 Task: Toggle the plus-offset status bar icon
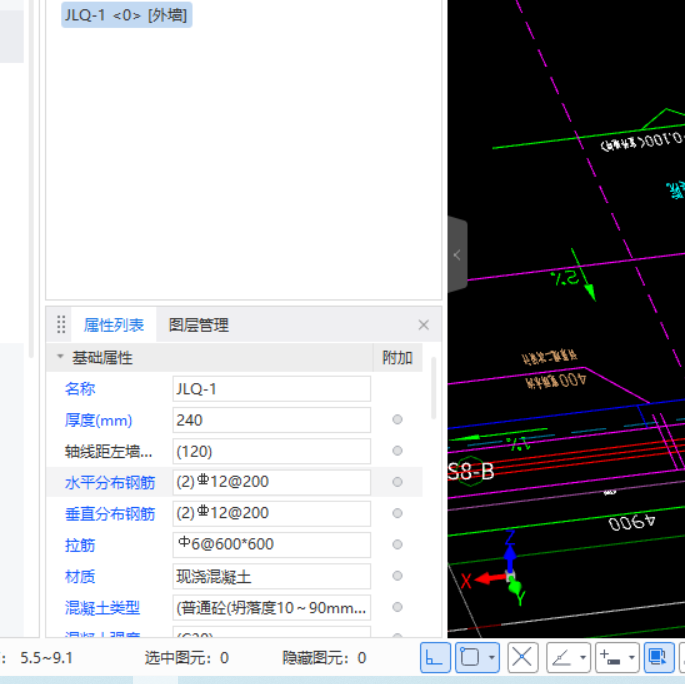click(x=610, y=657)
